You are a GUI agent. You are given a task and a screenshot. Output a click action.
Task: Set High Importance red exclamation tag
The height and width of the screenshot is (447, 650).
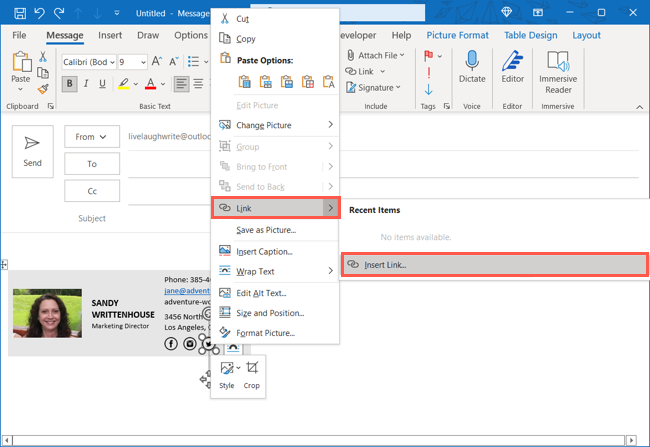click(428, 72)
